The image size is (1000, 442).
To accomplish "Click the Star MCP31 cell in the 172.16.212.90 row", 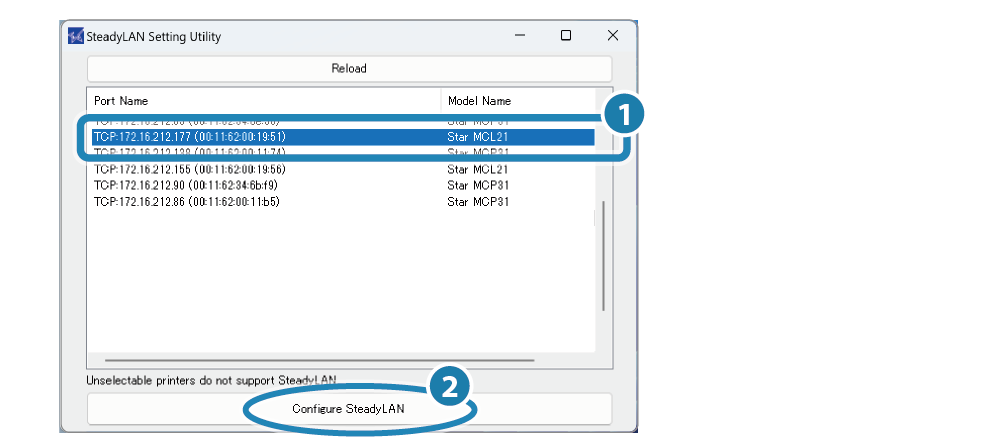I will [x=478, y=186].
